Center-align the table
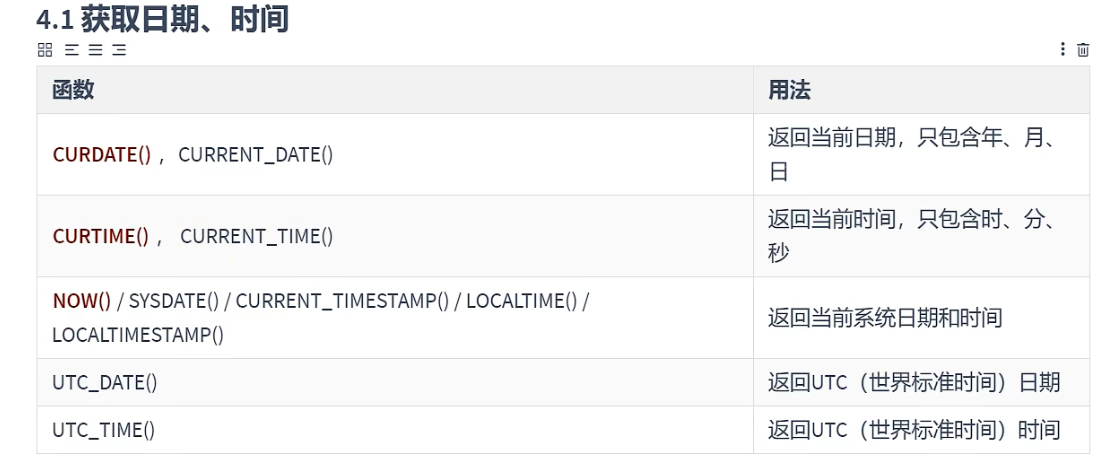The height and width of the screenshot is (457, 1098). point(95,50)
